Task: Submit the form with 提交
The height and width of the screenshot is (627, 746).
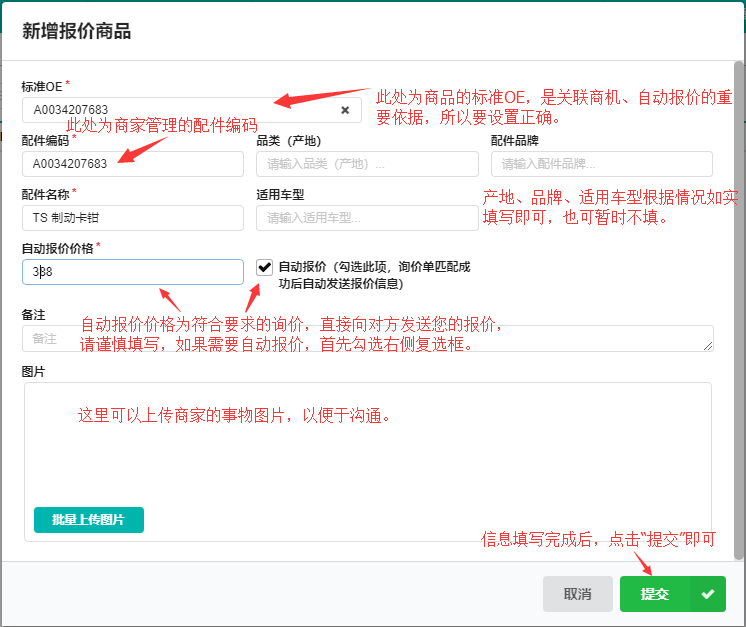Action: (655, 594)
